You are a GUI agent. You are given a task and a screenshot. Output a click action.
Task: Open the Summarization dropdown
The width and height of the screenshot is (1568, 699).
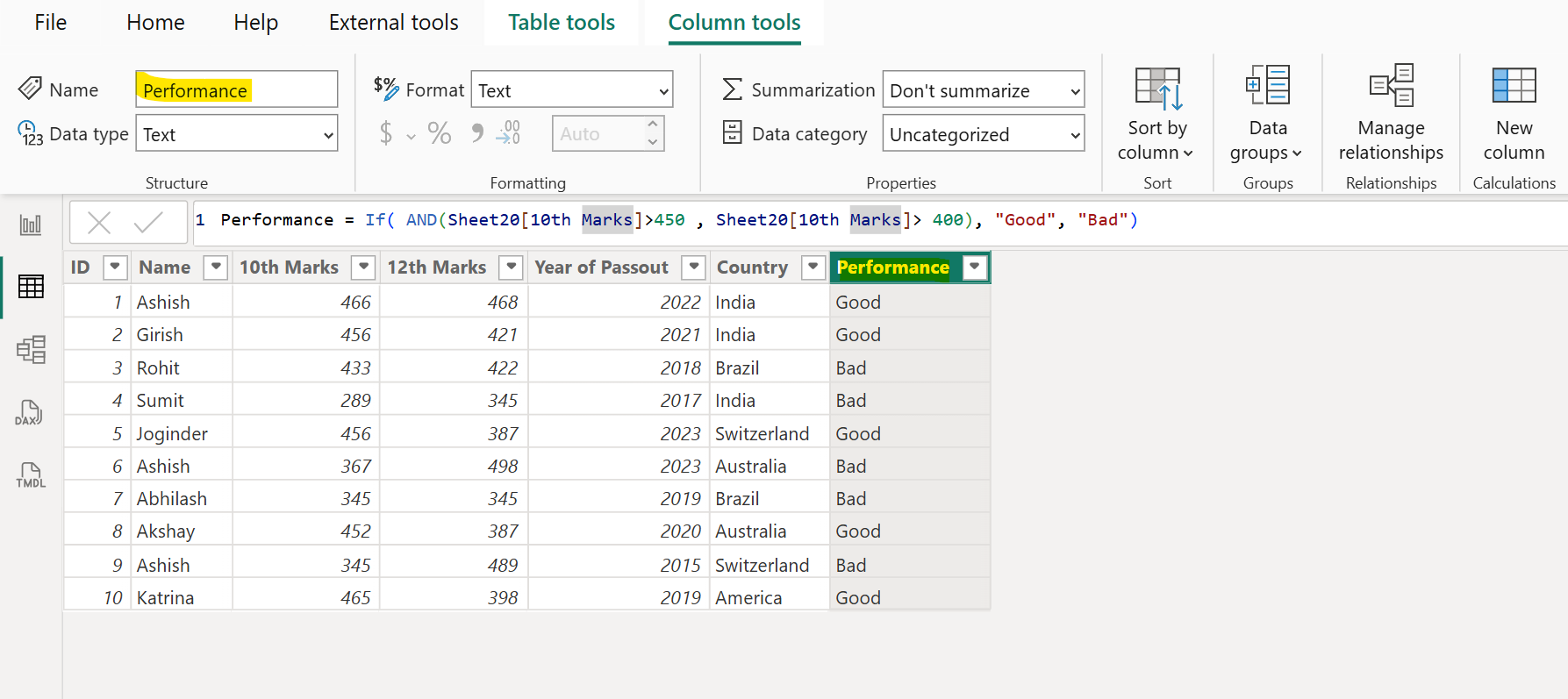[983, 90]
